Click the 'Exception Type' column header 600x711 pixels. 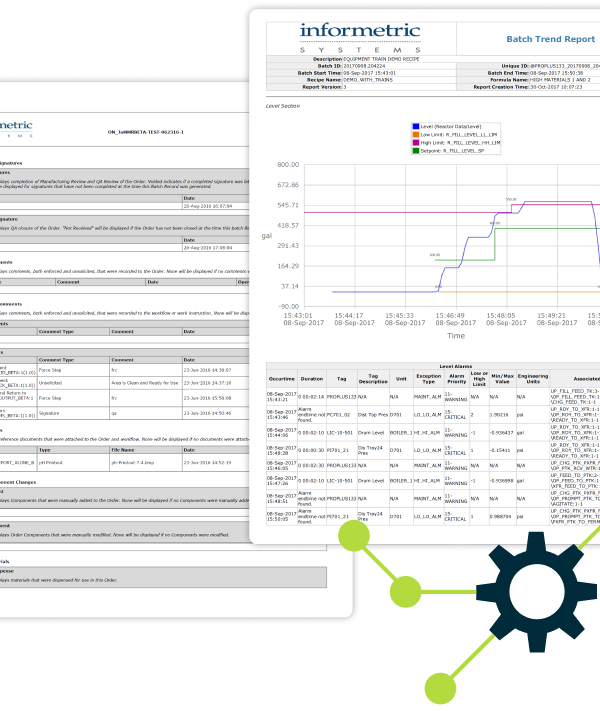tap(429, 379)
